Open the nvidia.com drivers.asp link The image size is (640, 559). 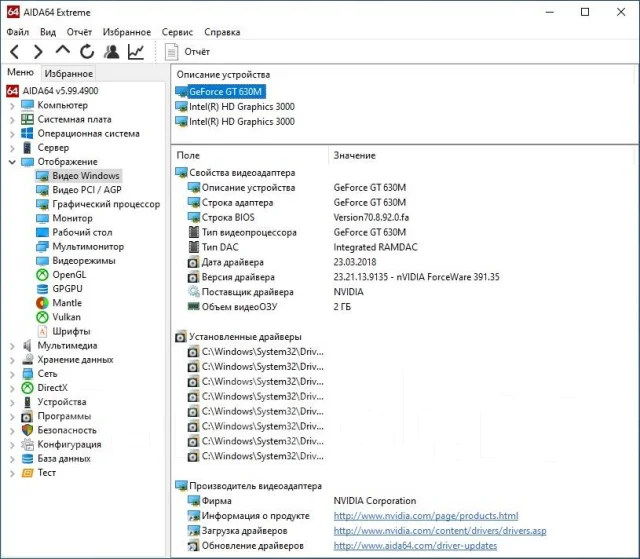coord(440,531)
